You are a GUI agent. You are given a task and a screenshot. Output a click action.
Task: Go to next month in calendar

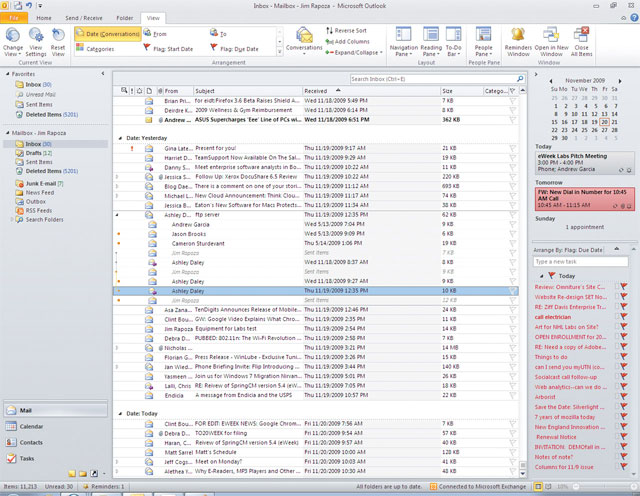(x=620, y=81)
